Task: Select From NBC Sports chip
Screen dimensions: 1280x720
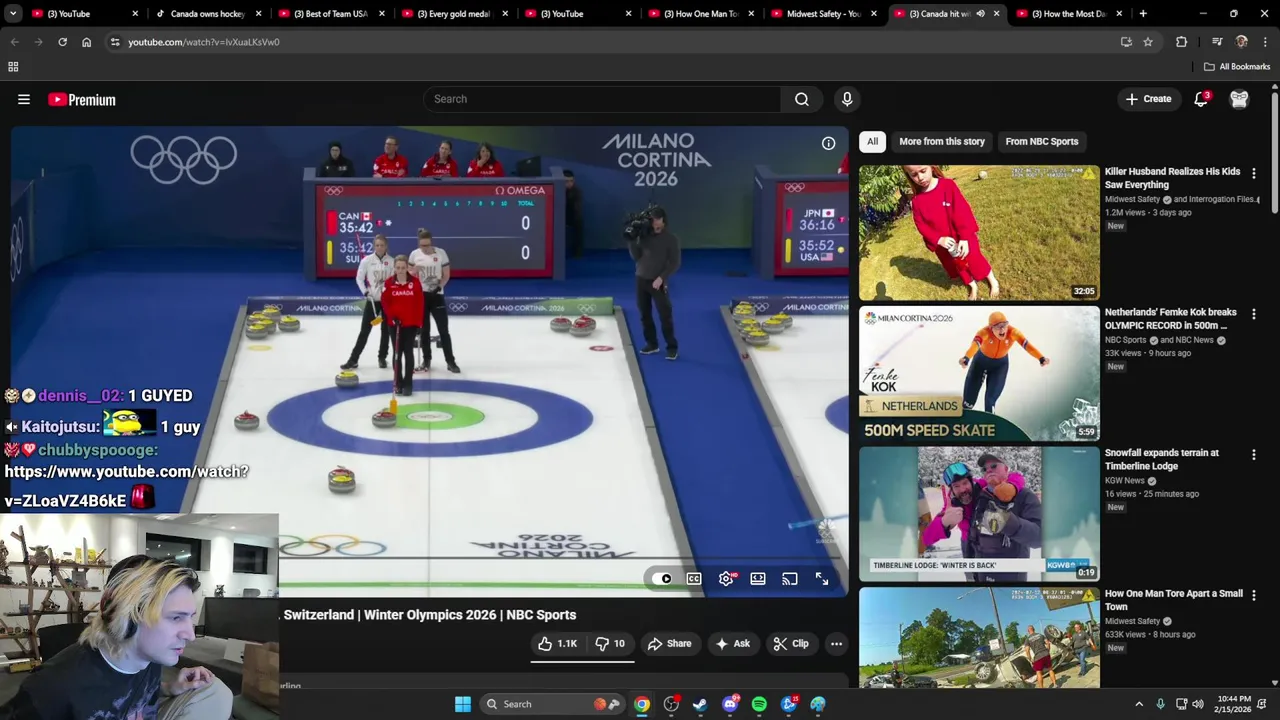Action: [1042, 141]
